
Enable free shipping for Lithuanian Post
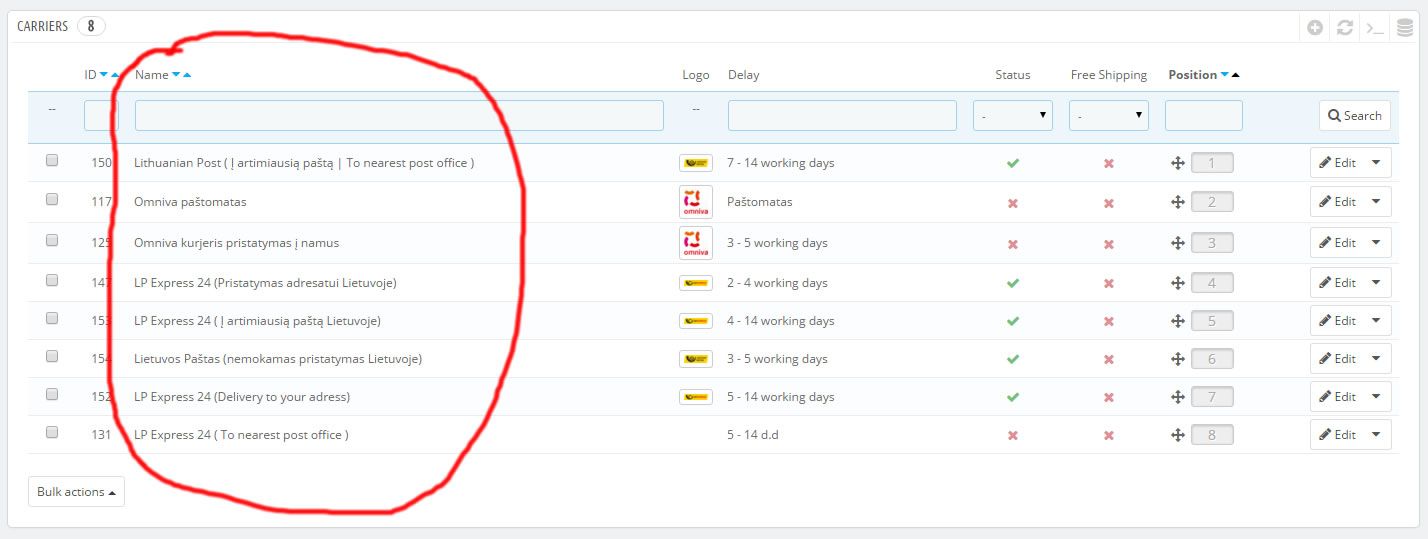pyautogui.click(x=1108, y=163)
